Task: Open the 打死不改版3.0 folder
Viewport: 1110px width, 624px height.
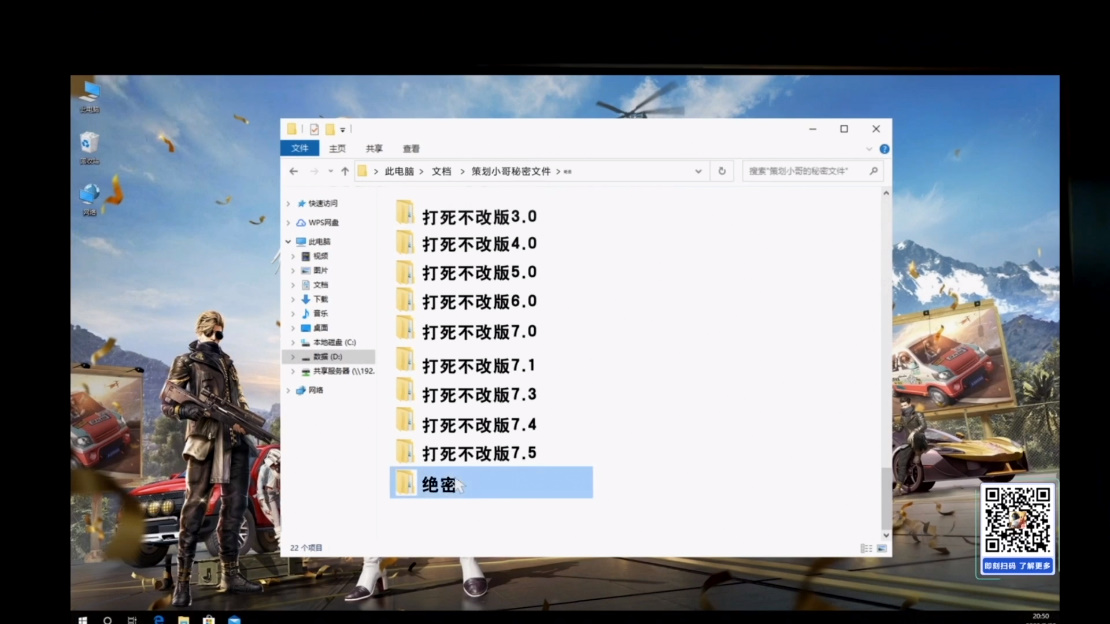Action: pos(467,215)
